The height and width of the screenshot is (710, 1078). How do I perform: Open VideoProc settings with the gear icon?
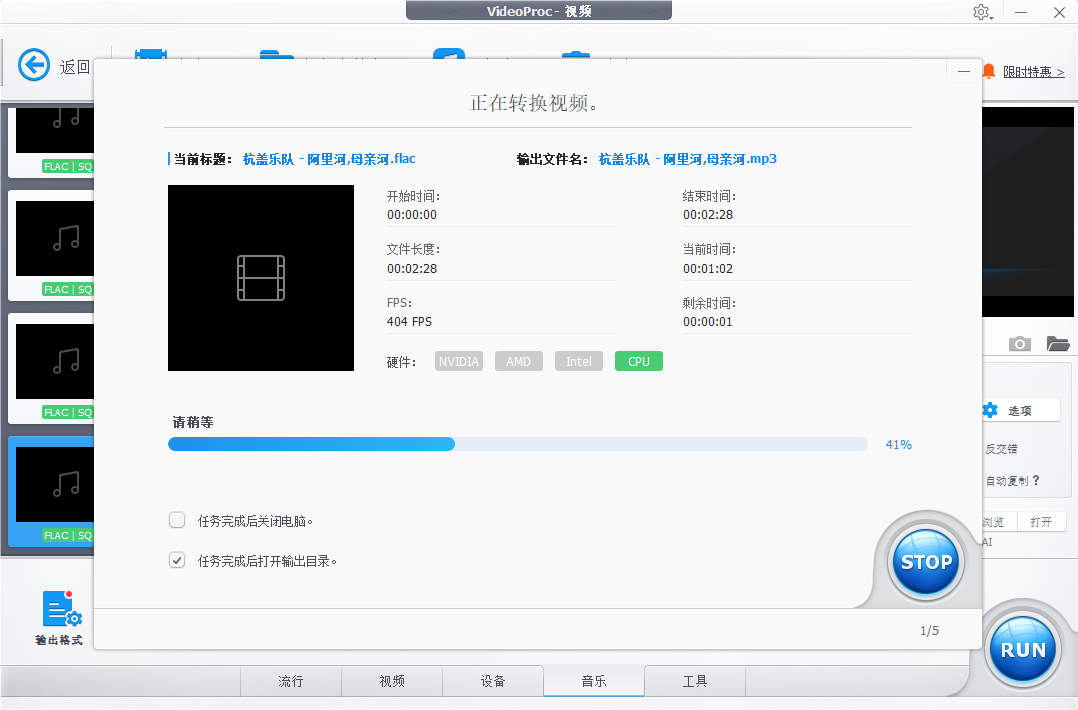coord(981,12)
